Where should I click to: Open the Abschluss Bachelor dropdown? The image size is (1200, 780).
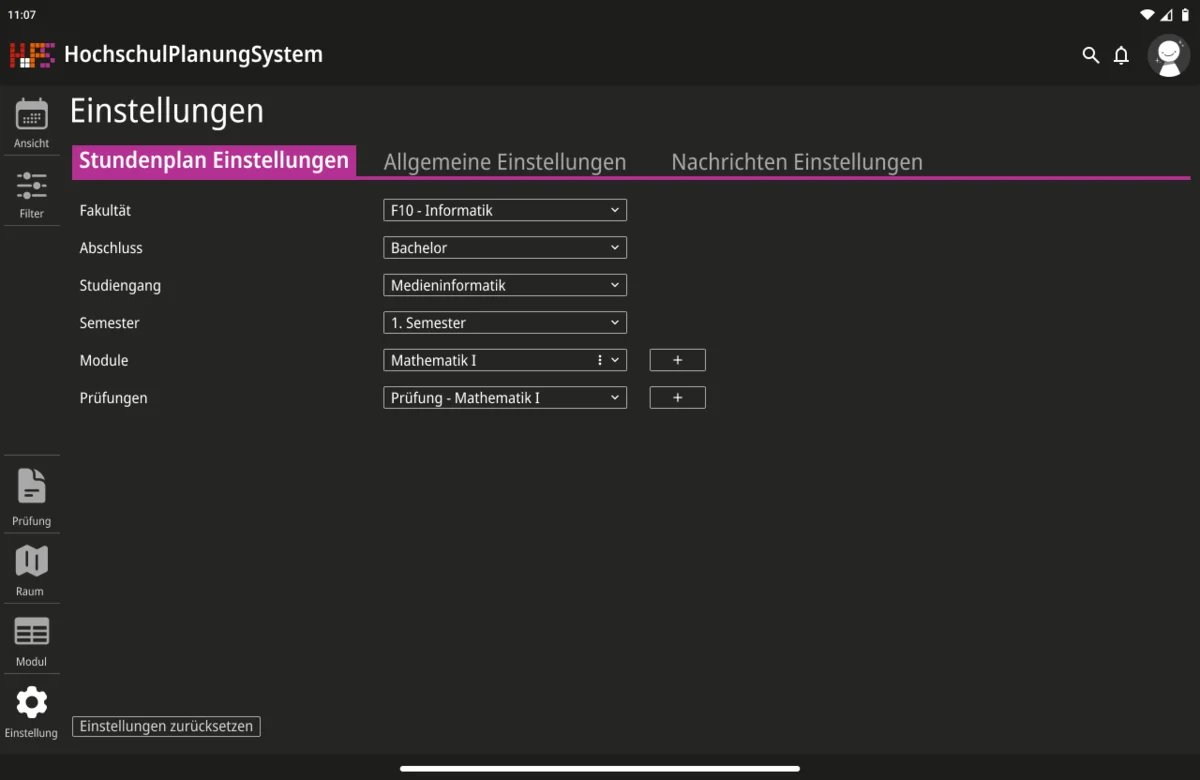[504, 248]
